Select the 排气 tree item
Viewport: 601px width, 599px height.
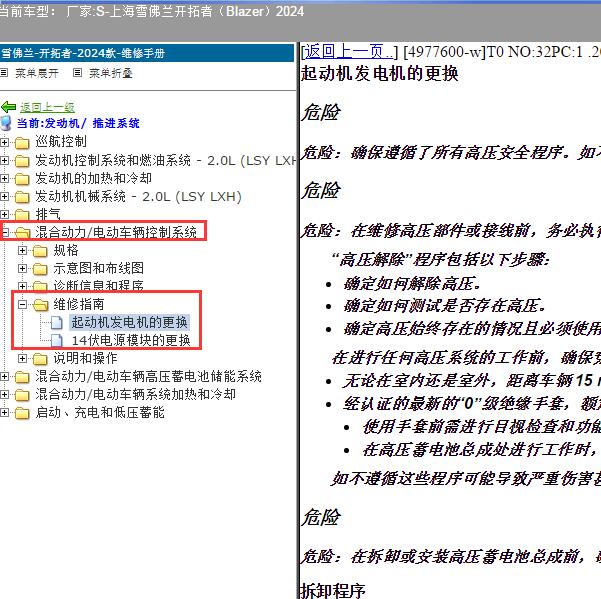point(48,214)
